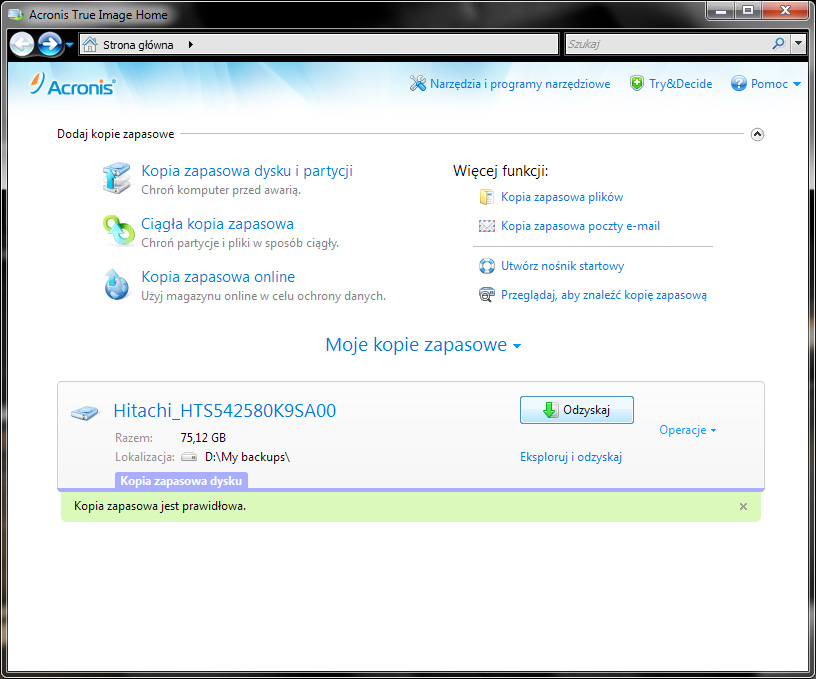
Task: Click the tools wrench icon
Action: point(417,83)
